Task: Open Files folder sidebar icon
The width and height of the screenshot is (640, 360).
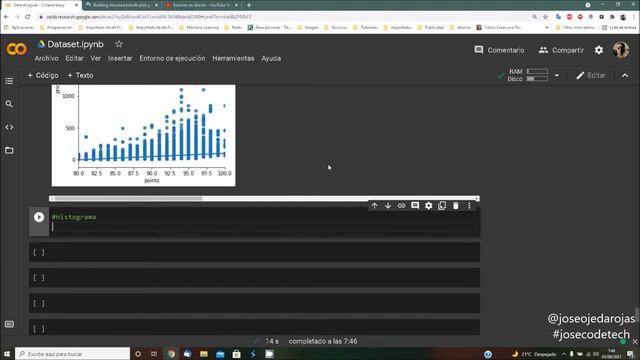Action: [9, 150]
